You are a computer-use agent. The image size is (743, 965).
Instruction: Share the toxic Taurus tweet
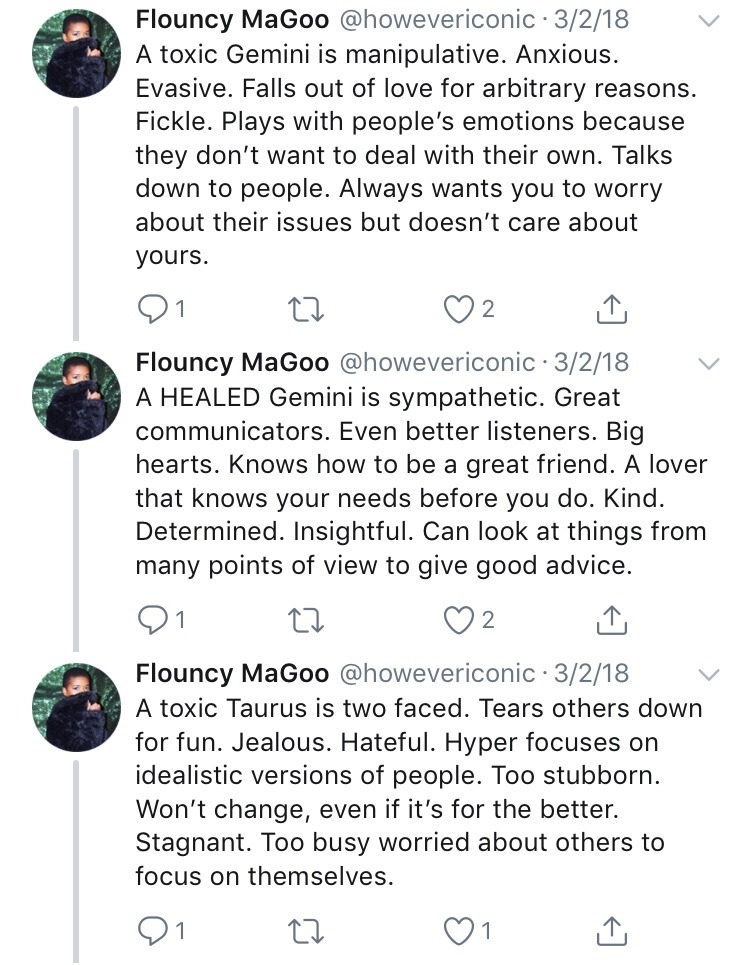(x=611, y=931)
